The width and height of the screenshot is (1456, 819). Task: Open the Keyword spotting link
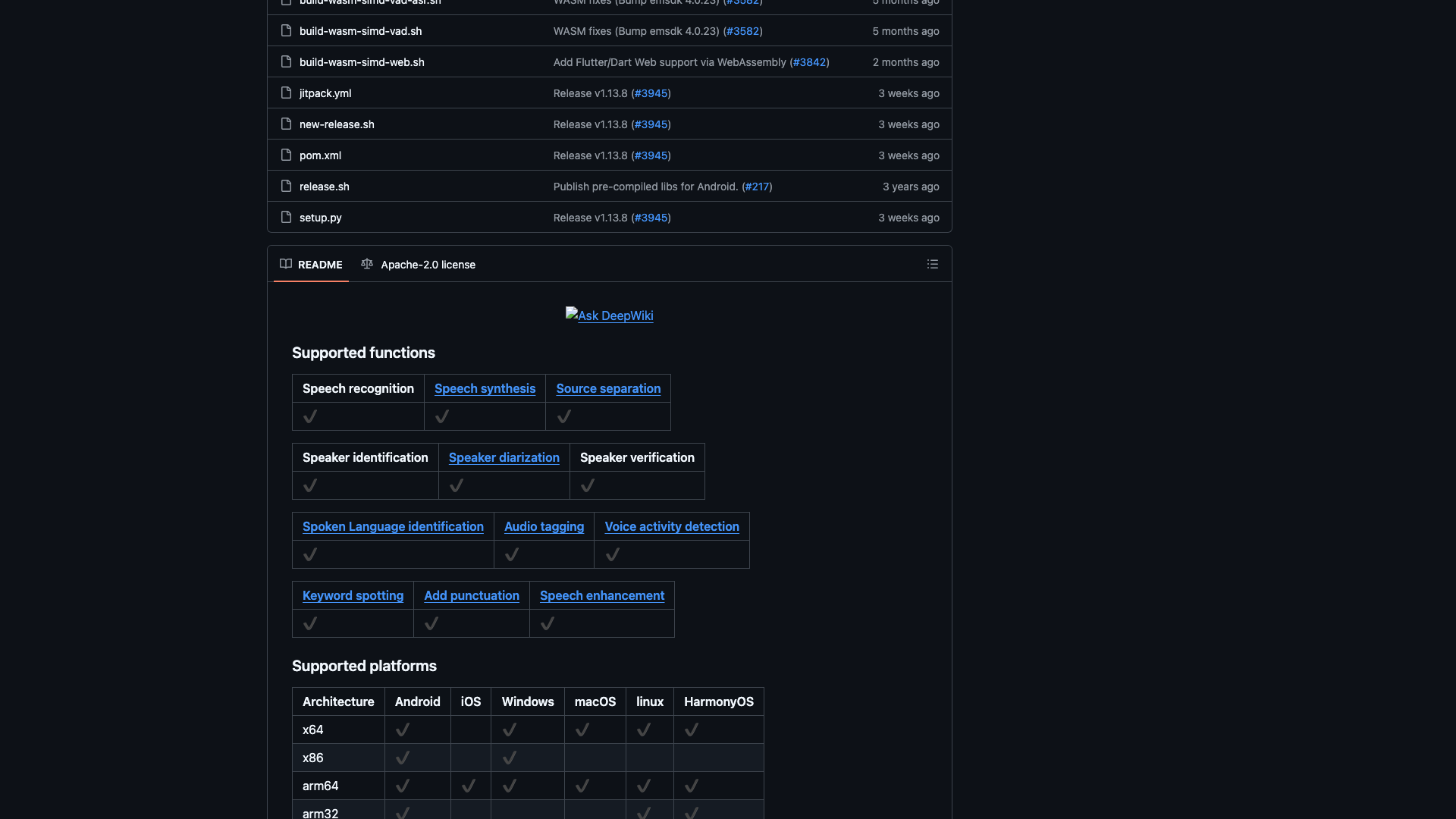[353, 595]
